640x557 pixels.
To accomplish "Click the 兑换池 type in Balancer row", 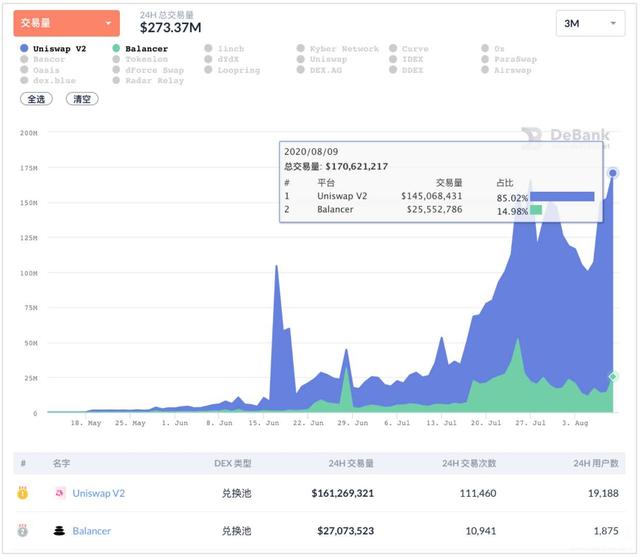I will (x=236, y=530).
